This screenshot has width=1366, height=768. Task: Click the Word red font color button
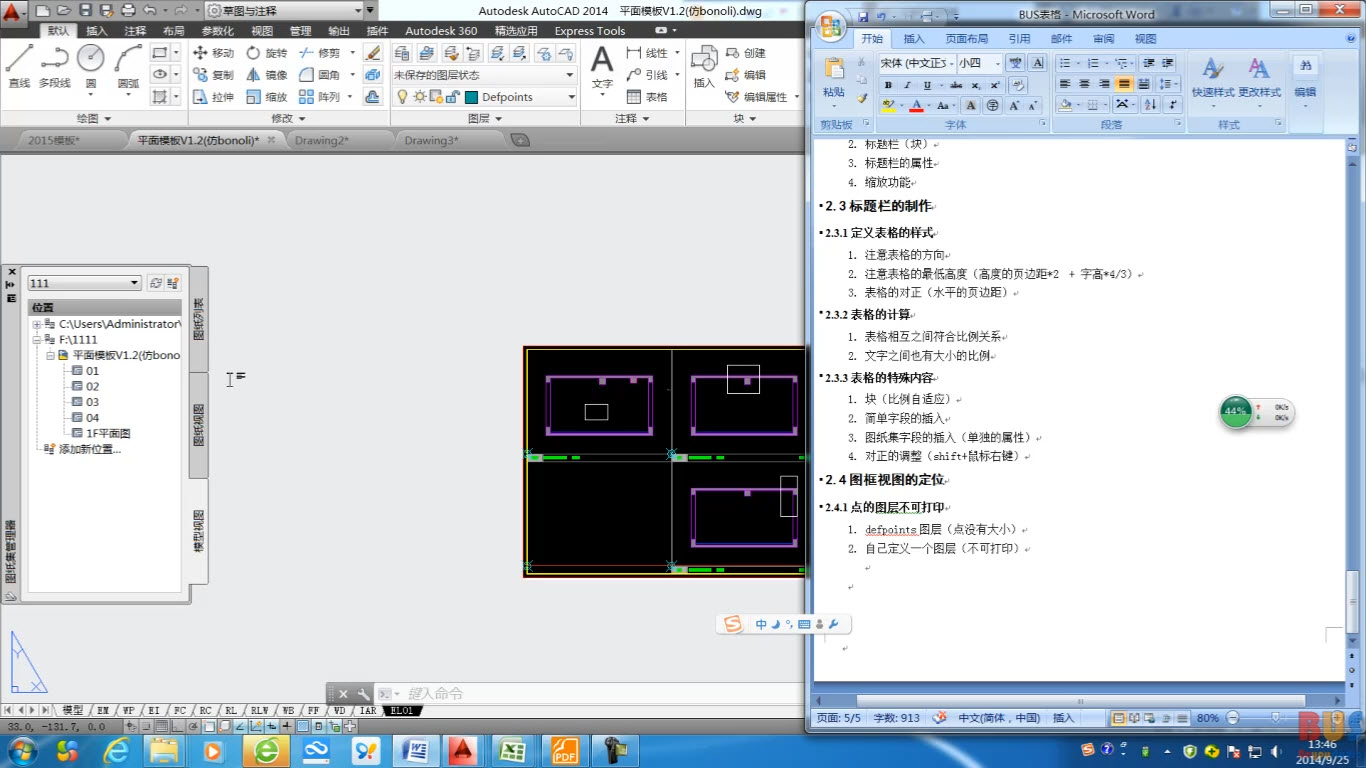pyautogui.click(x=916, y=105)
